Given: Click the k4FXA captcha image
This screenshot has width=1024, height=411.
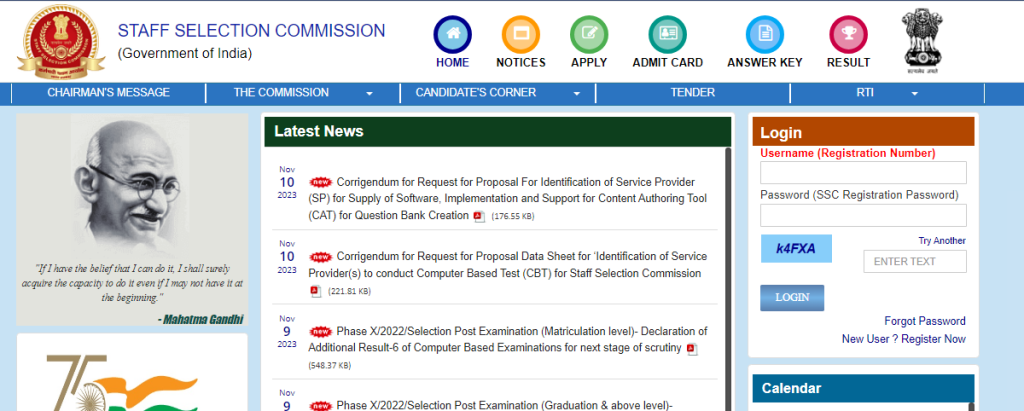Looking at the screenshot, I should 796,248.
